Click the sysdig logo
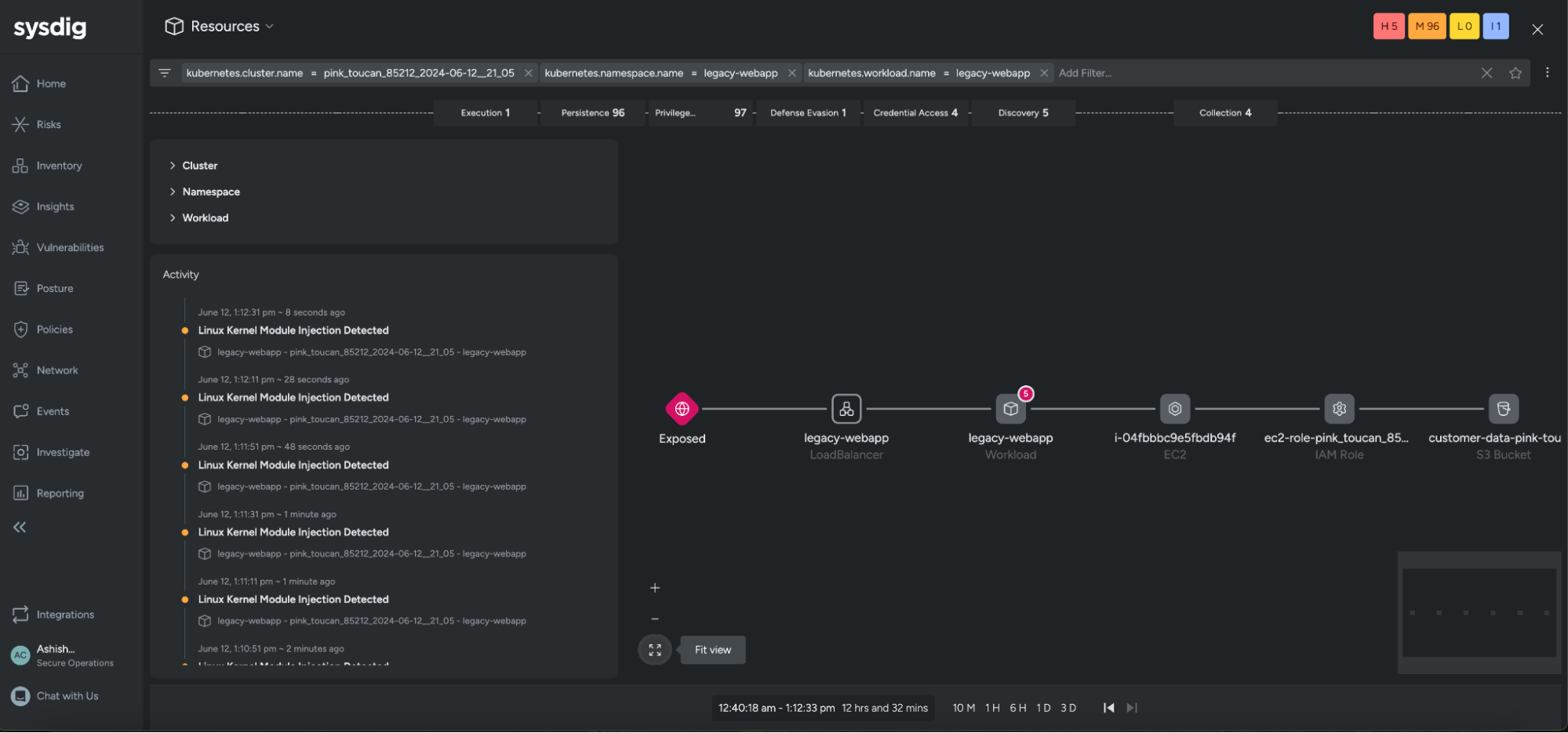Viewport: 1568px width, 733px height. 50,27
